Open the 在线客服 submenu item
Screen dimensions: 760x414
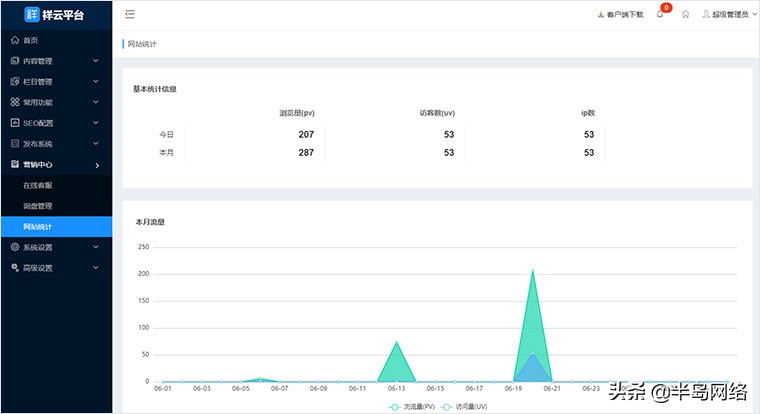tap(38, 185)
